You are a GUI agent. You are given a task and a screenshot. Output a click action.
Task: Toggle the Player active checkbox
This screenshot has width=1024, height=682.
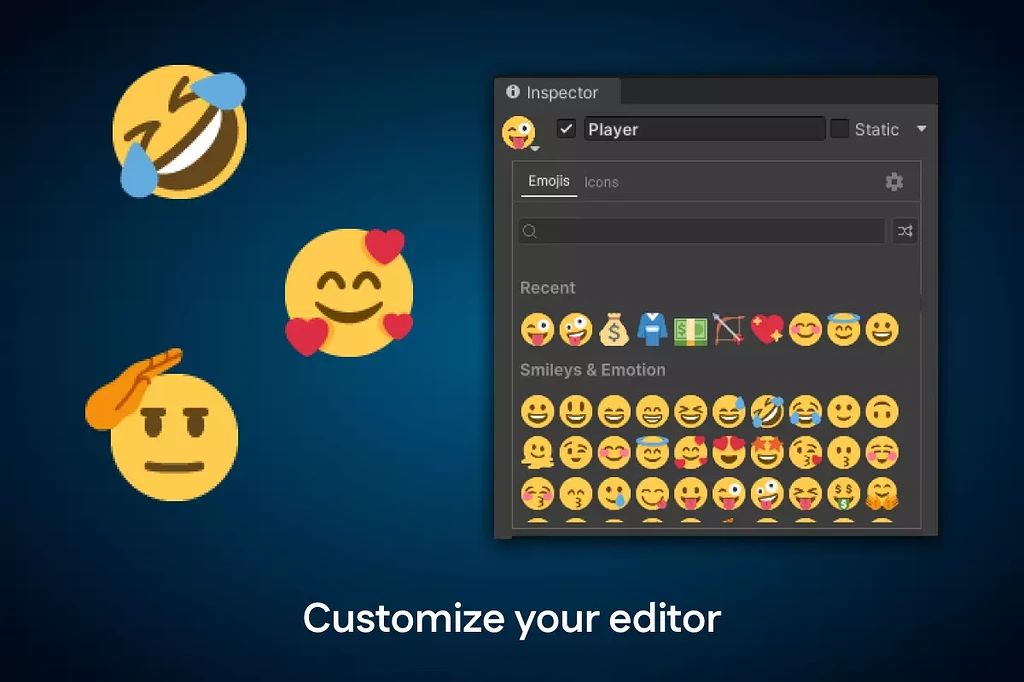pos(566,129)
